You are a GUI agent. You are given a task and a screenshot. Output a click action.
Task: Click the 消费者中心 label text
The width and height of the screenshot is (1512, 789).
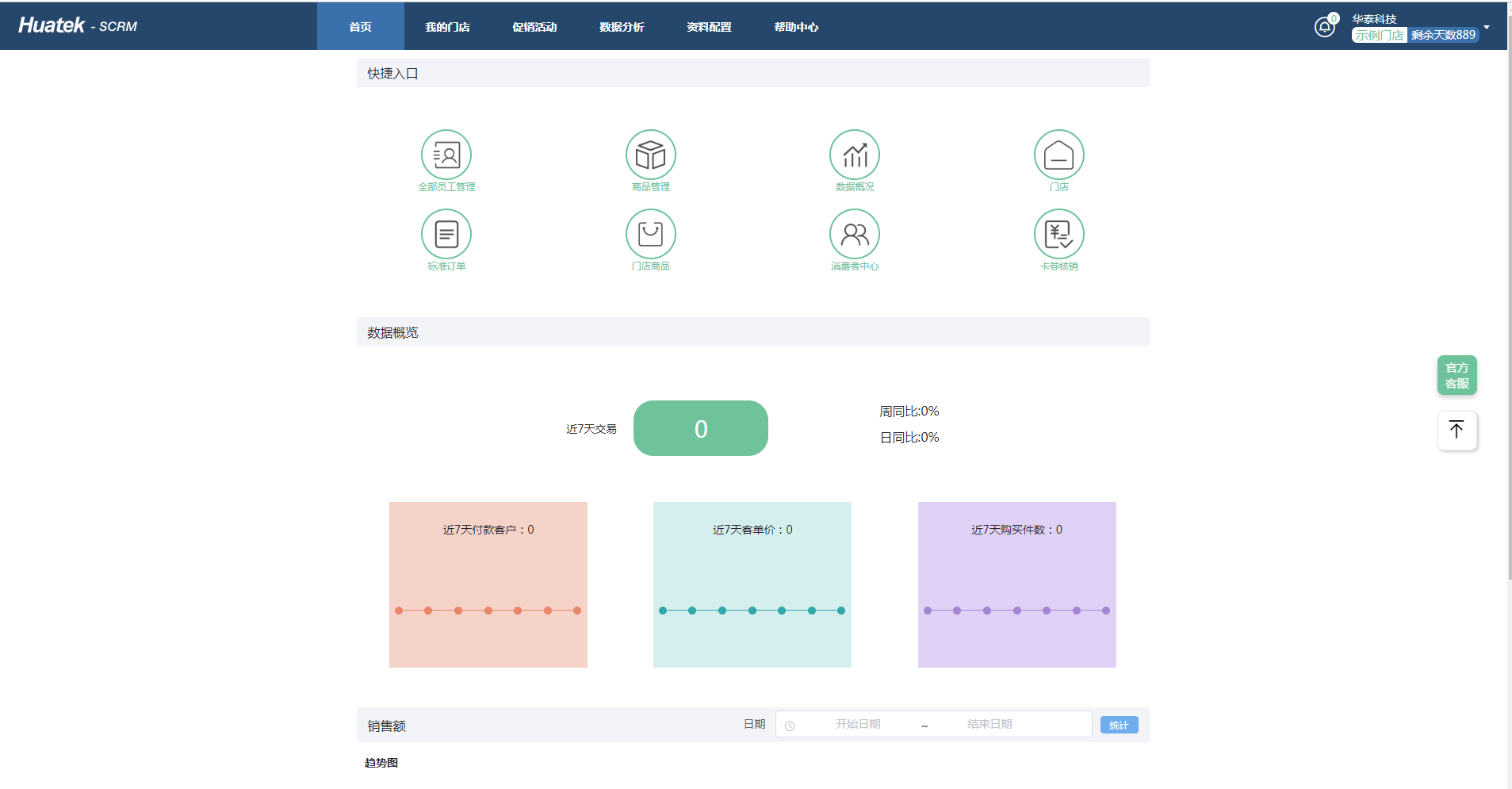coord(855,266)
